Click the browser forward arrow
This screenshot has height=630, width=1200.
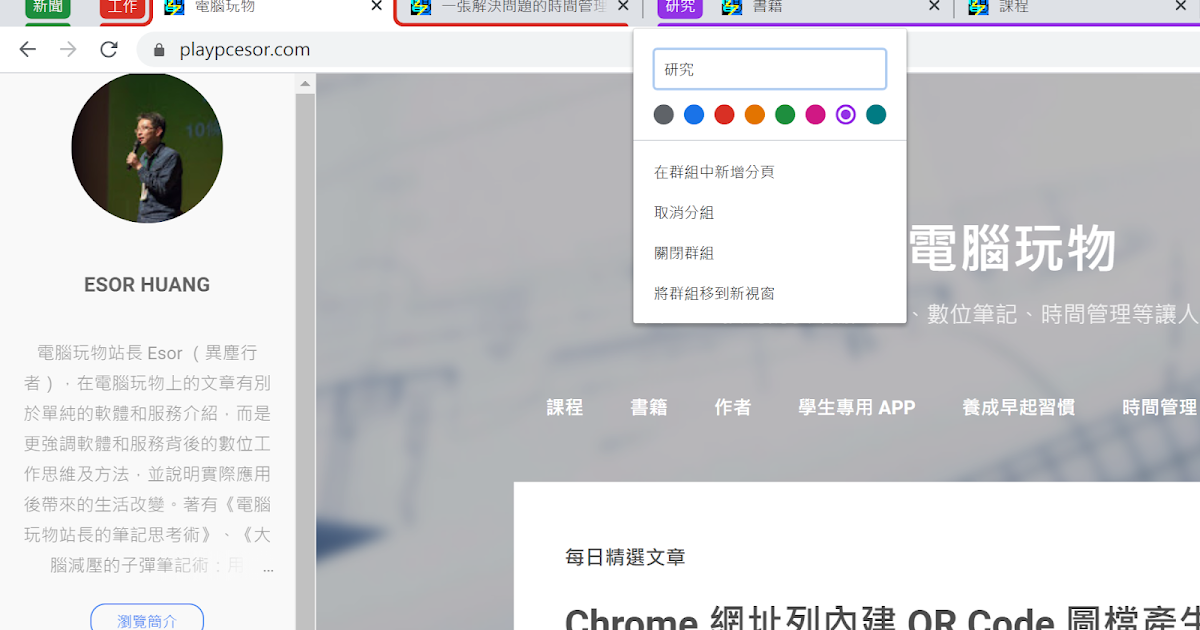[68, 49]
